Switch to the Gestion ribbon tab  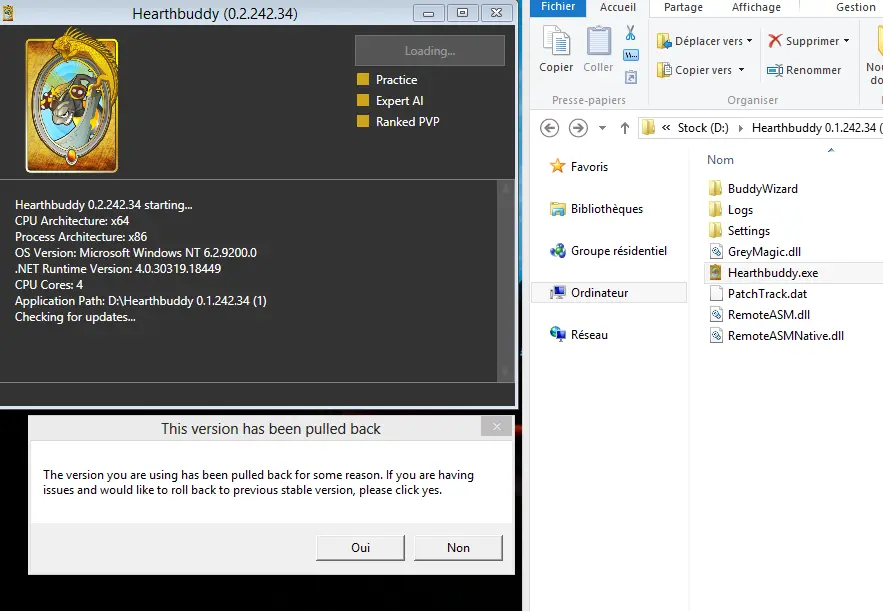(x=855, y=7)
